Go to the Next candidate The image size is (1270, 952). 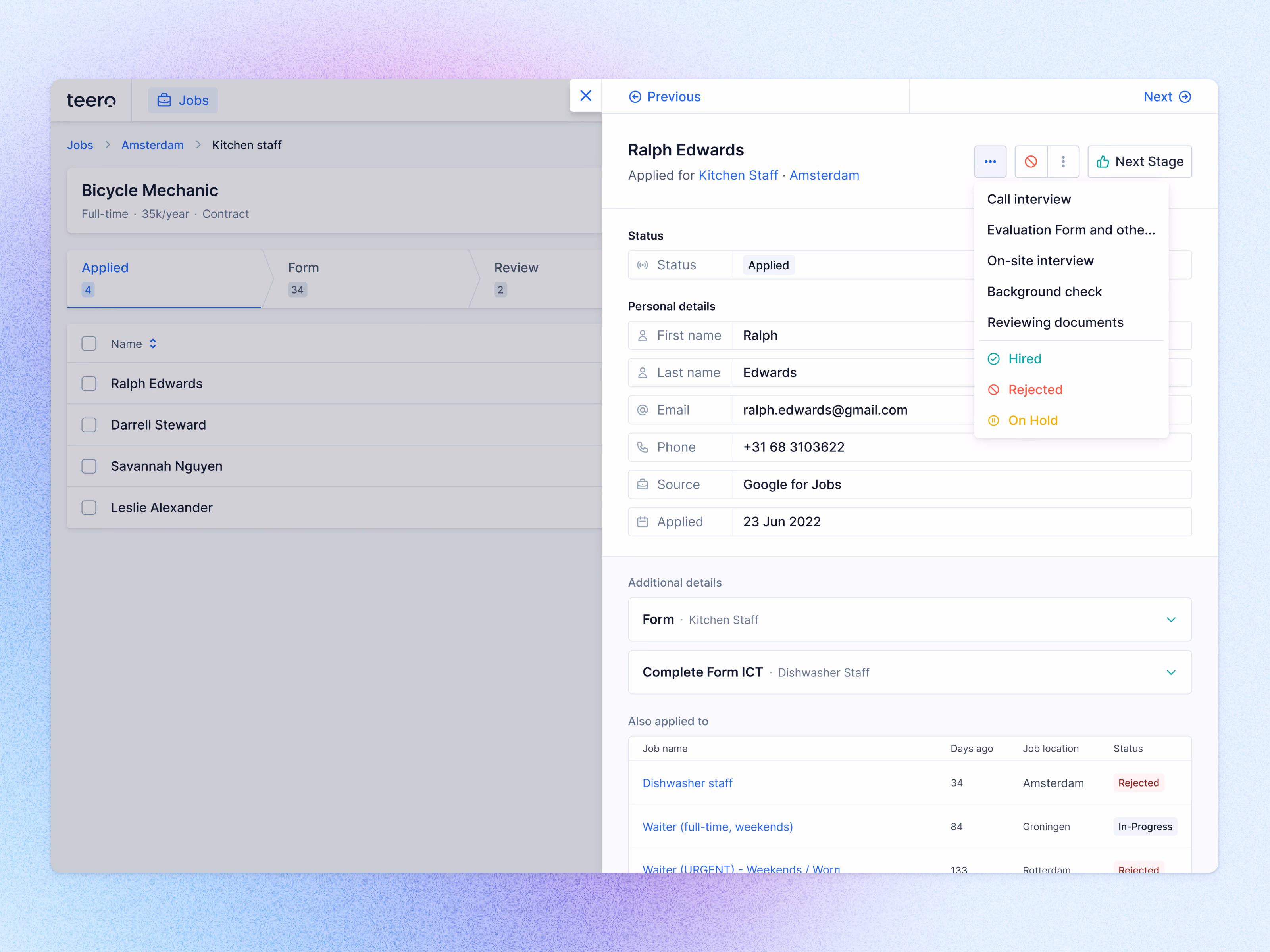(1167, 97)
